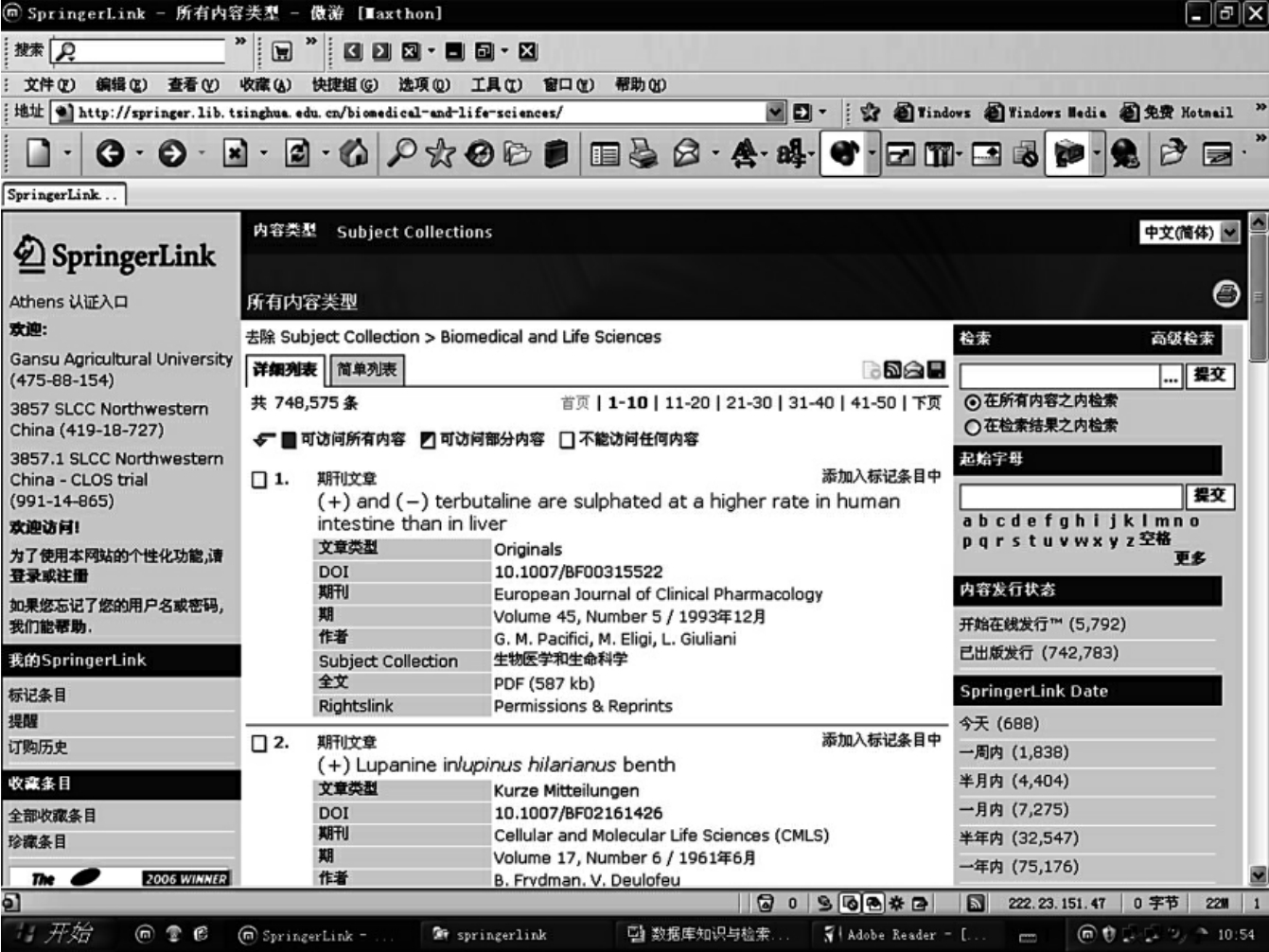Tick the checkbox for result 1

point(259,480)
